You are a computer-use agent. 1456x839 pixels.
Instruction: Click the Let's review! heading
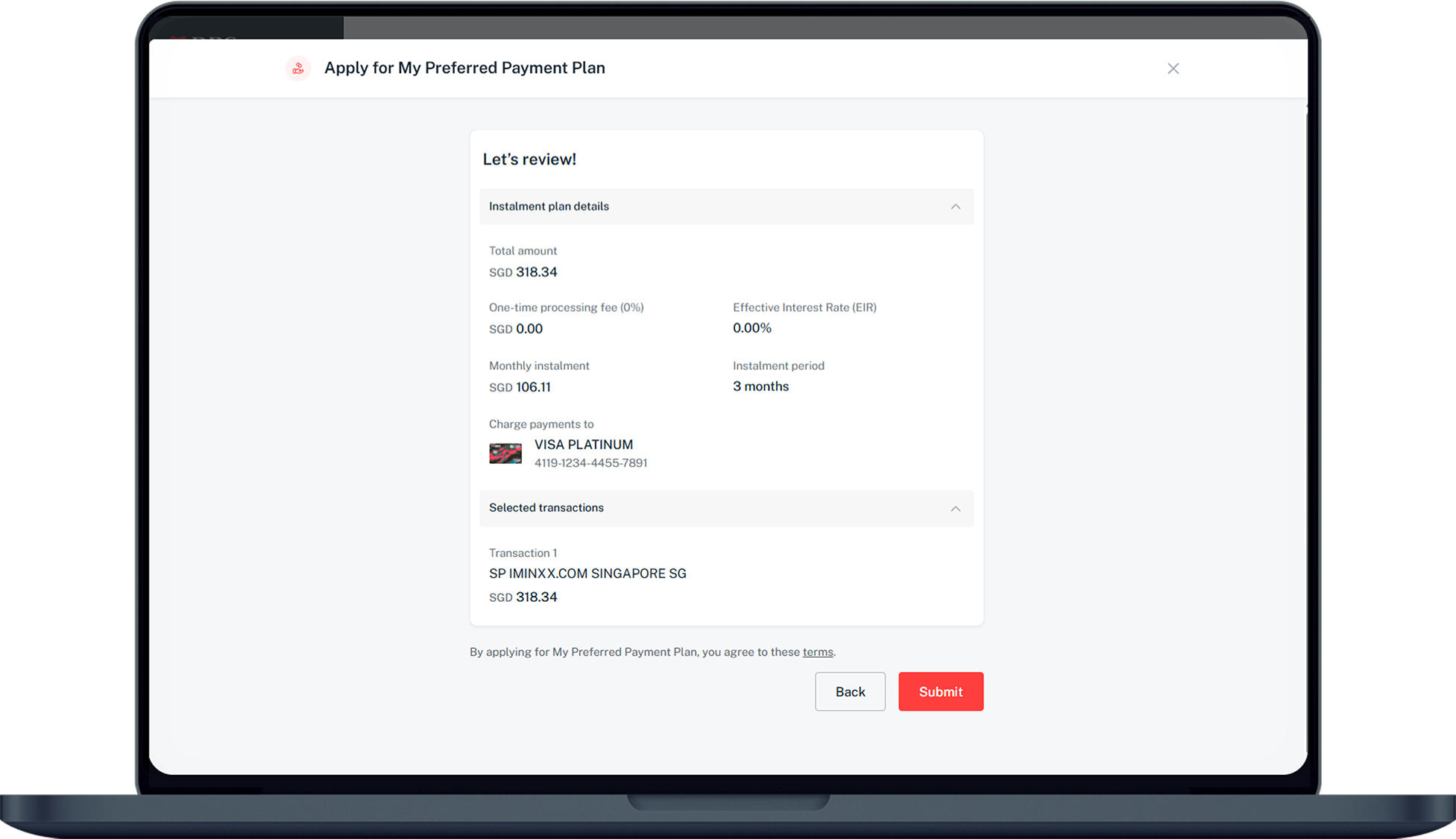[529, 160]
